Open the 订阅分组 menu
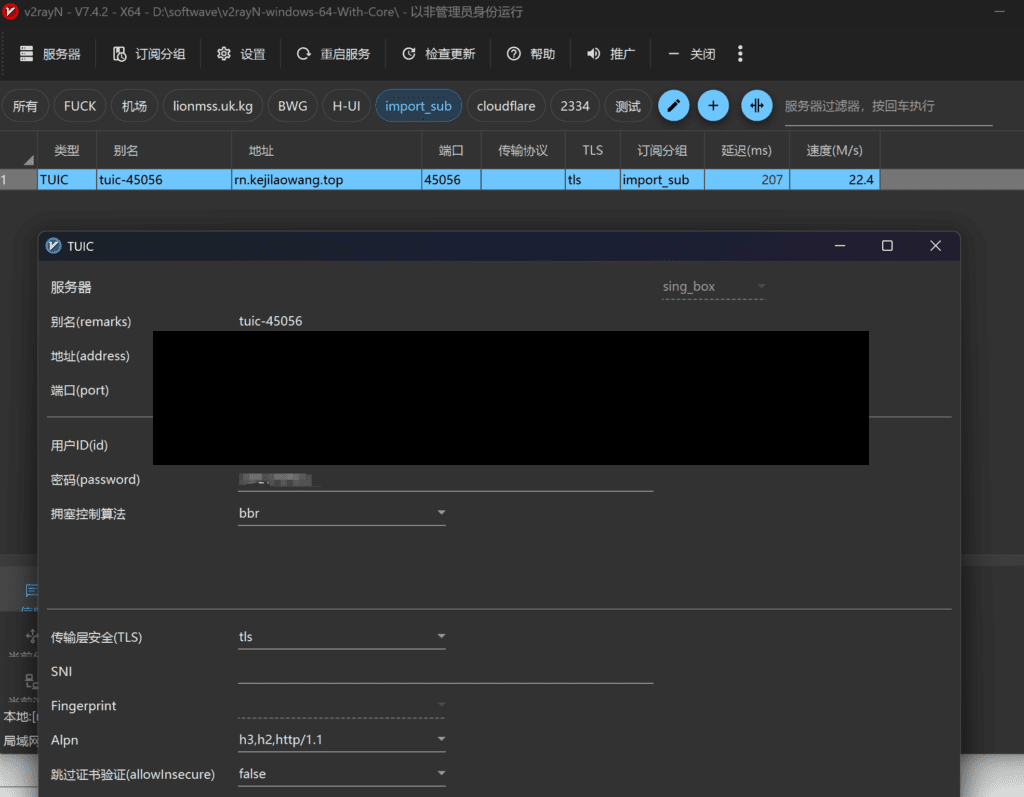The width and height of the screenshot is (1024, 797). [x=149, y=54]
